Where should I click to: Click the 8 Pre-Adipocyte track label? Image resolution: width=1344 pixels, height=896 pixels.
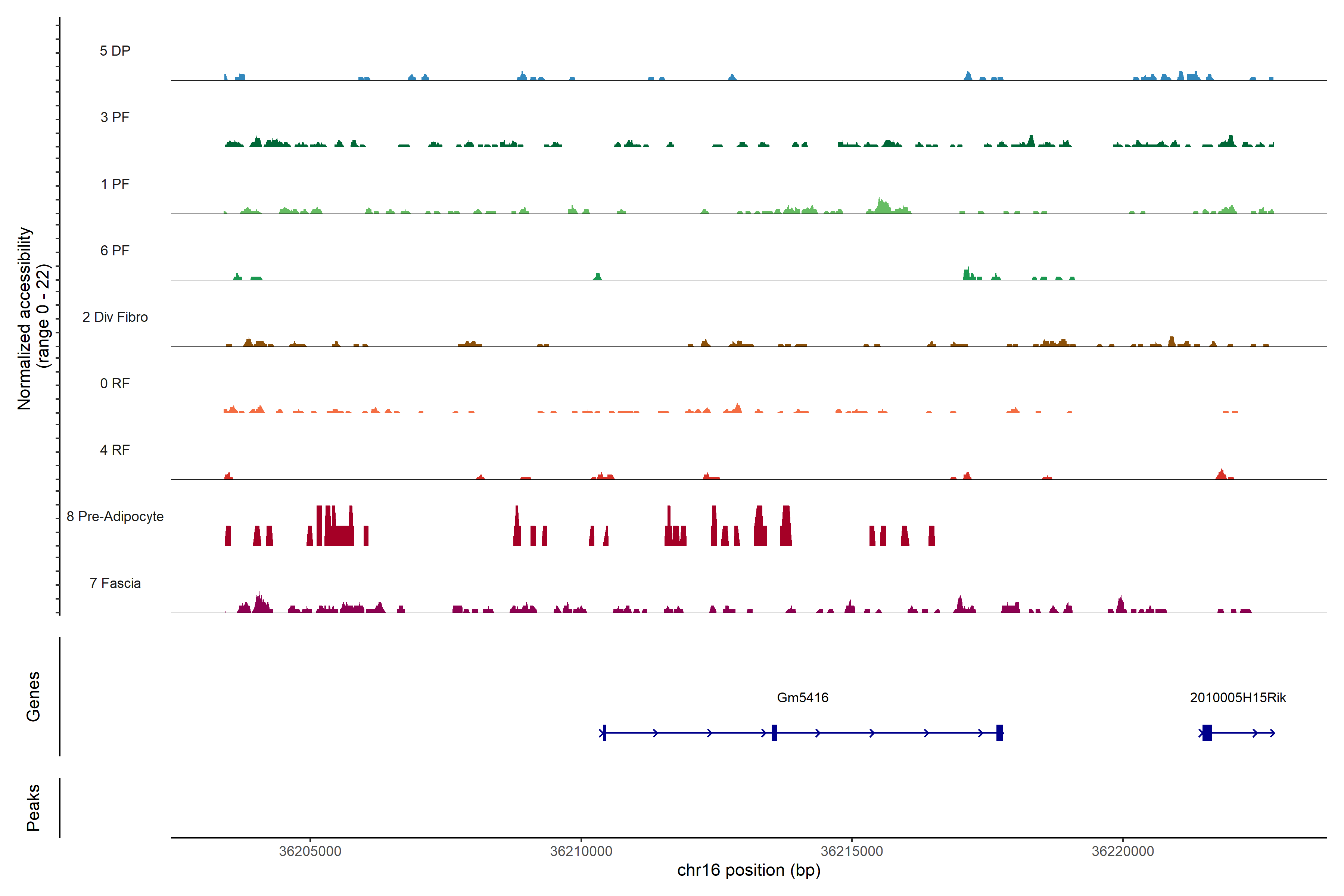click(x=115, y=517)
